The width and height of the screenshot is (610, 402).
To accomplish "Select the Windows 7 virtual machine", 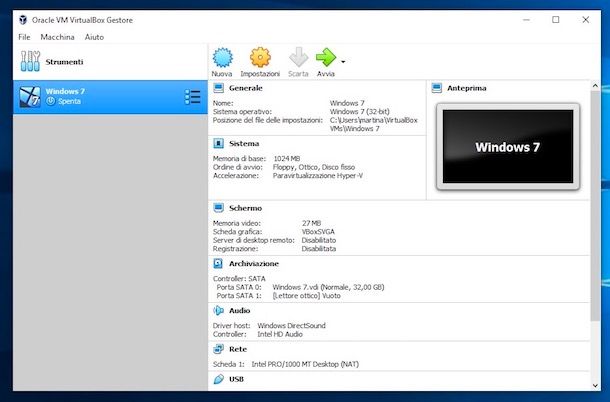I will [x=110, y=97].
